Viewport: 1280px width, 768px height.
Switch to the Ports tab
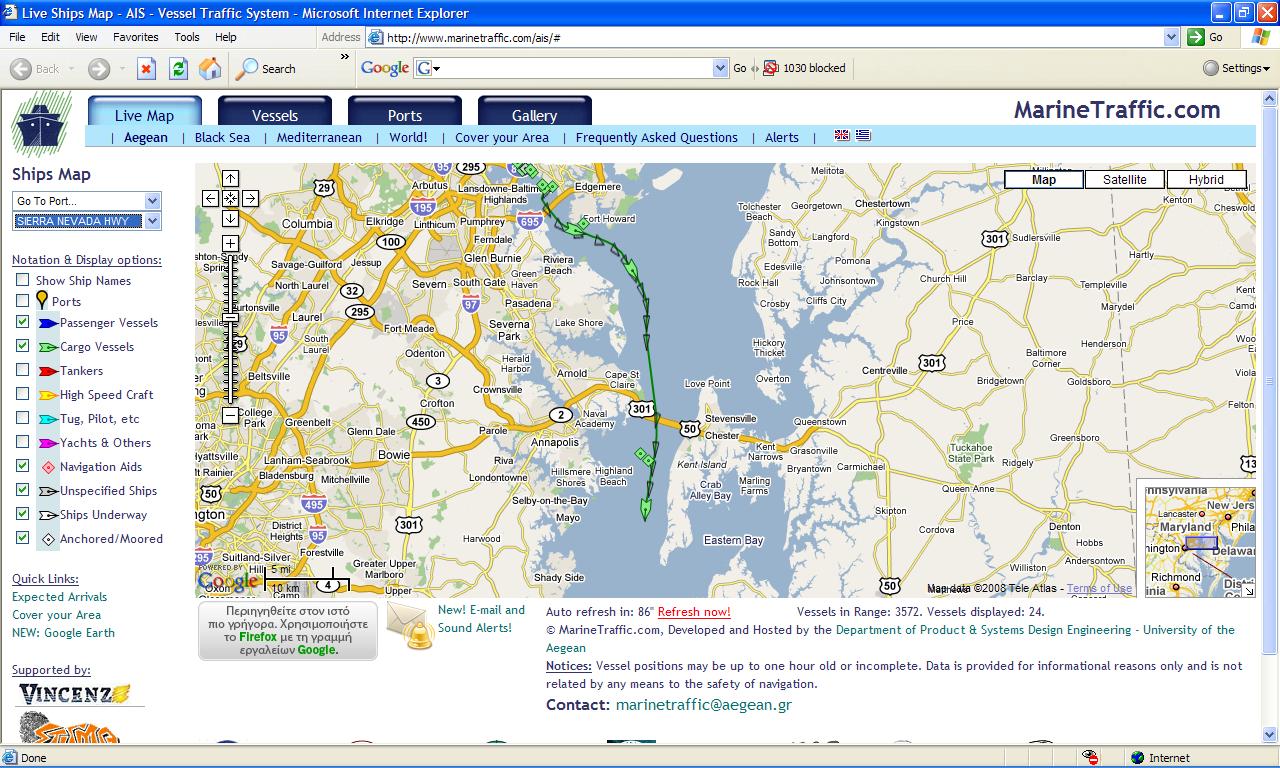[405, 112]
